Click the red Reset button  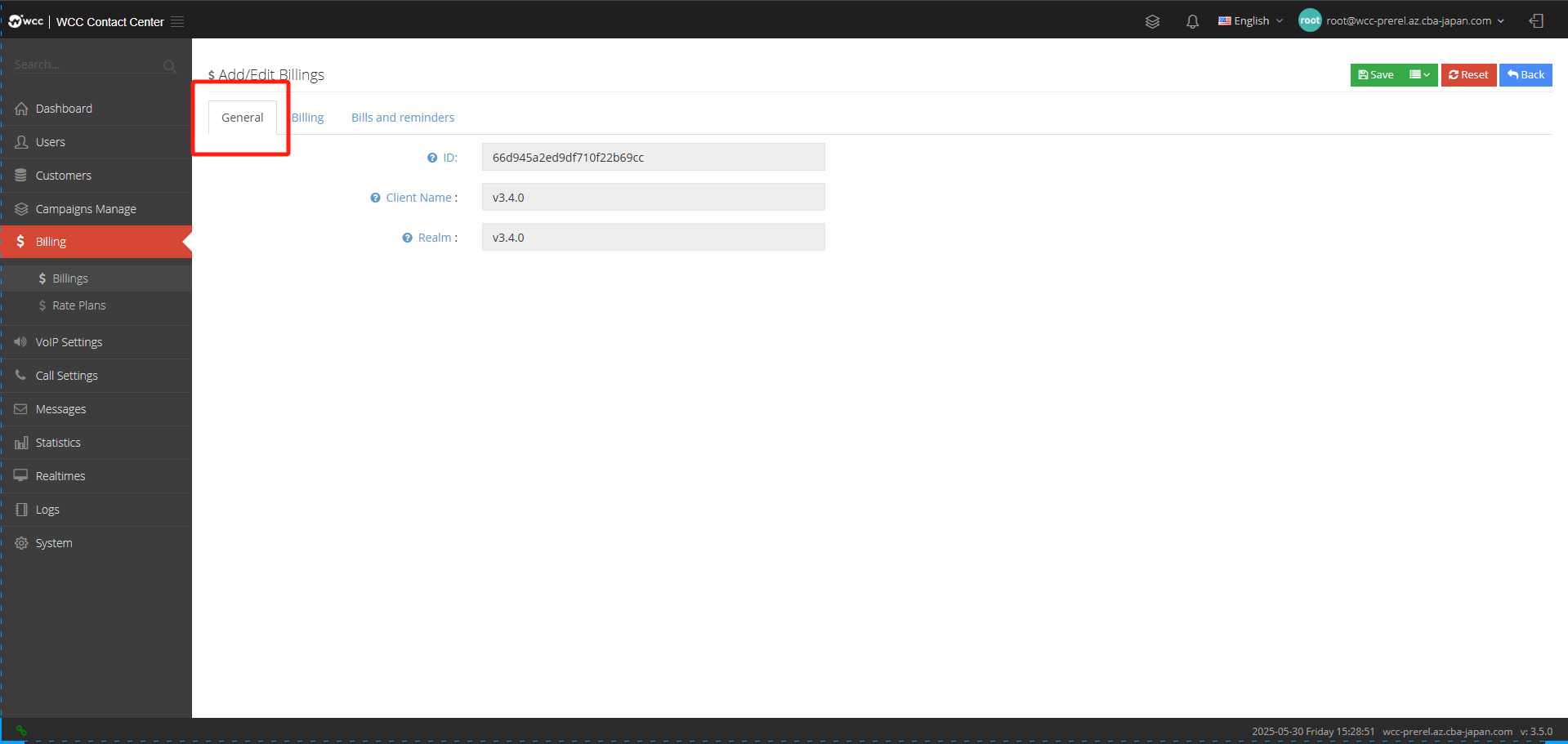[1468, 75]
